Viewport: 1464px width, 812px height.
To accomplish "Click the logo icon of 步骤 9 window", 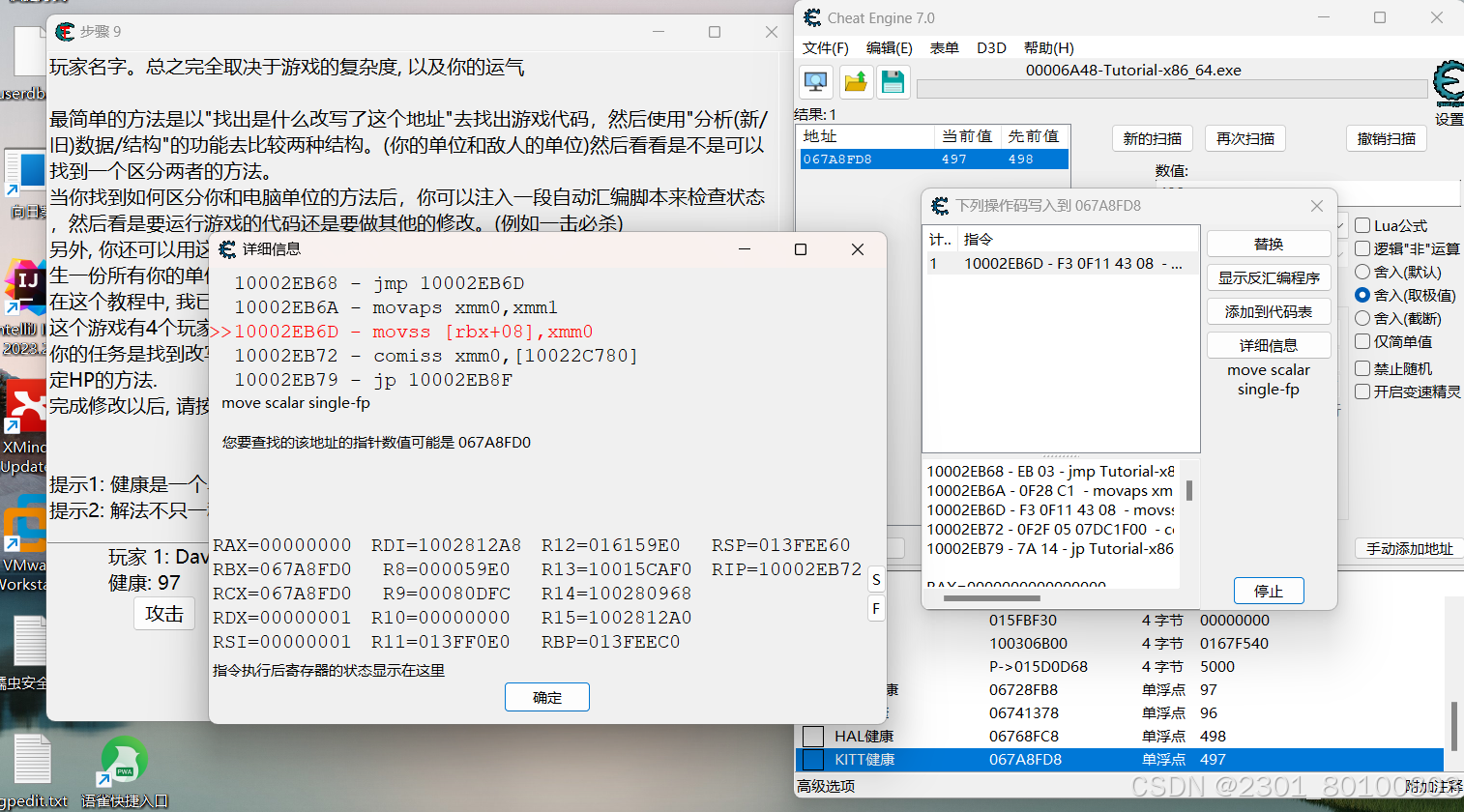I will tap(65, 32).
